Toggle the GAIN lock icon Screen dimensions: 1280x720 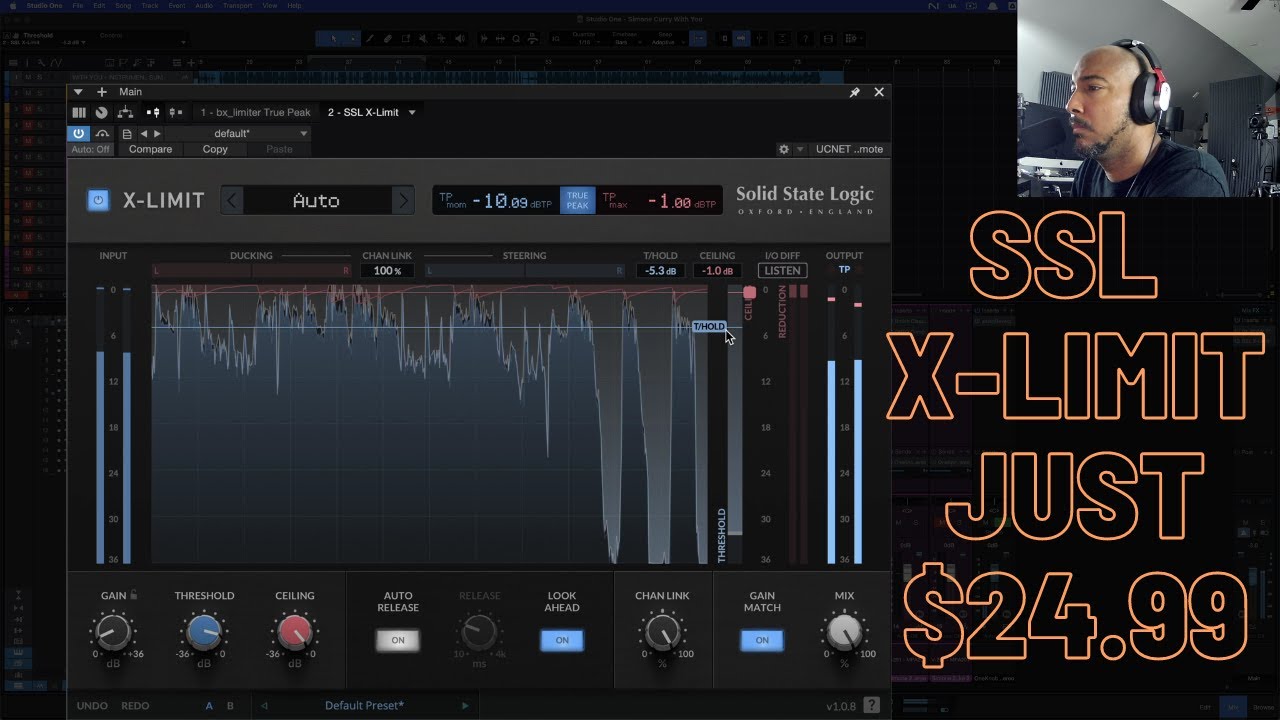(133, 595)
